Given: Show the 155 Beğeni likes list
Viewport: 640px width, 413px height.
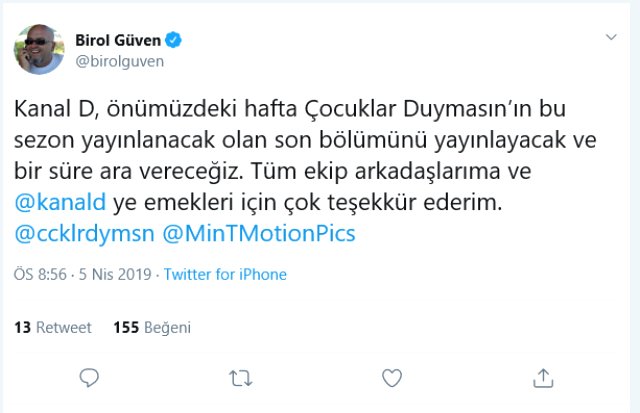Looking at the screenshot, I should (152, 327).
